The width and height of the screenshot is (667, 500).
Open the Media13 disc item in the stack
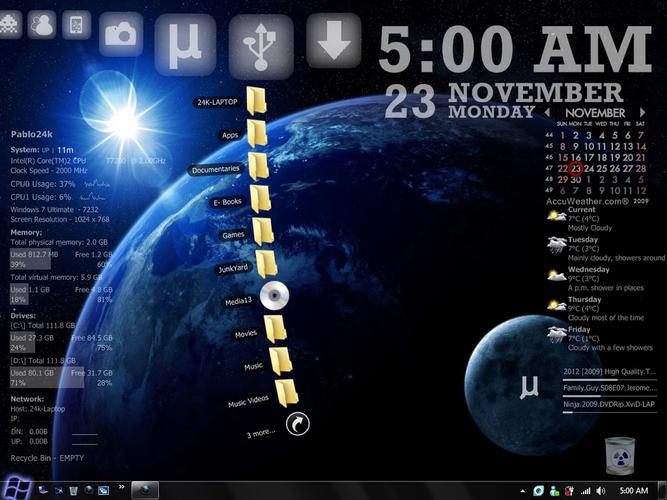click(274, 296)
